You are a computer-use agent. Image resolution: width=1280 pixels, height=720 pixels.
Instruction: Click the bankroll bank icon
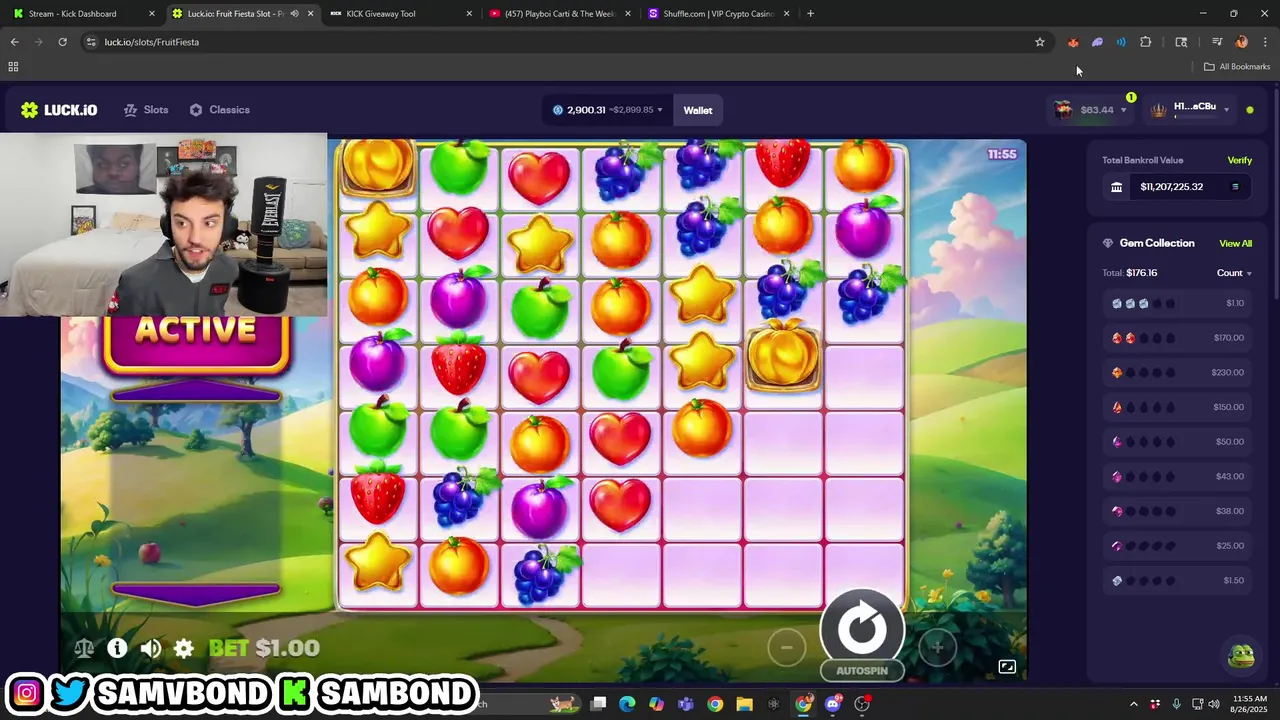tap(1117, 187)
